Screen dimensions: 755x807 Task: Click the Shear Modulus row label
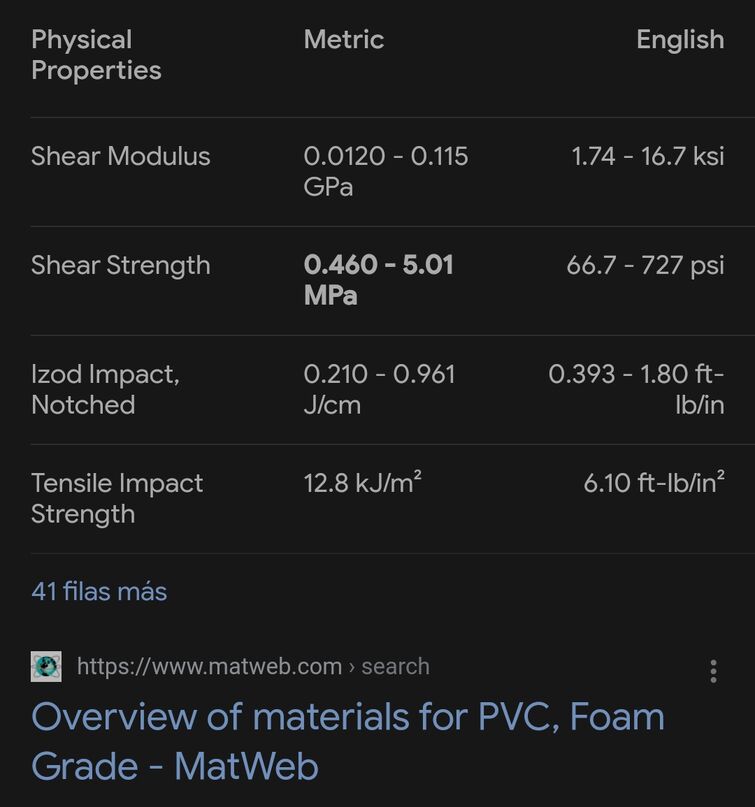(x=120, y=156)
